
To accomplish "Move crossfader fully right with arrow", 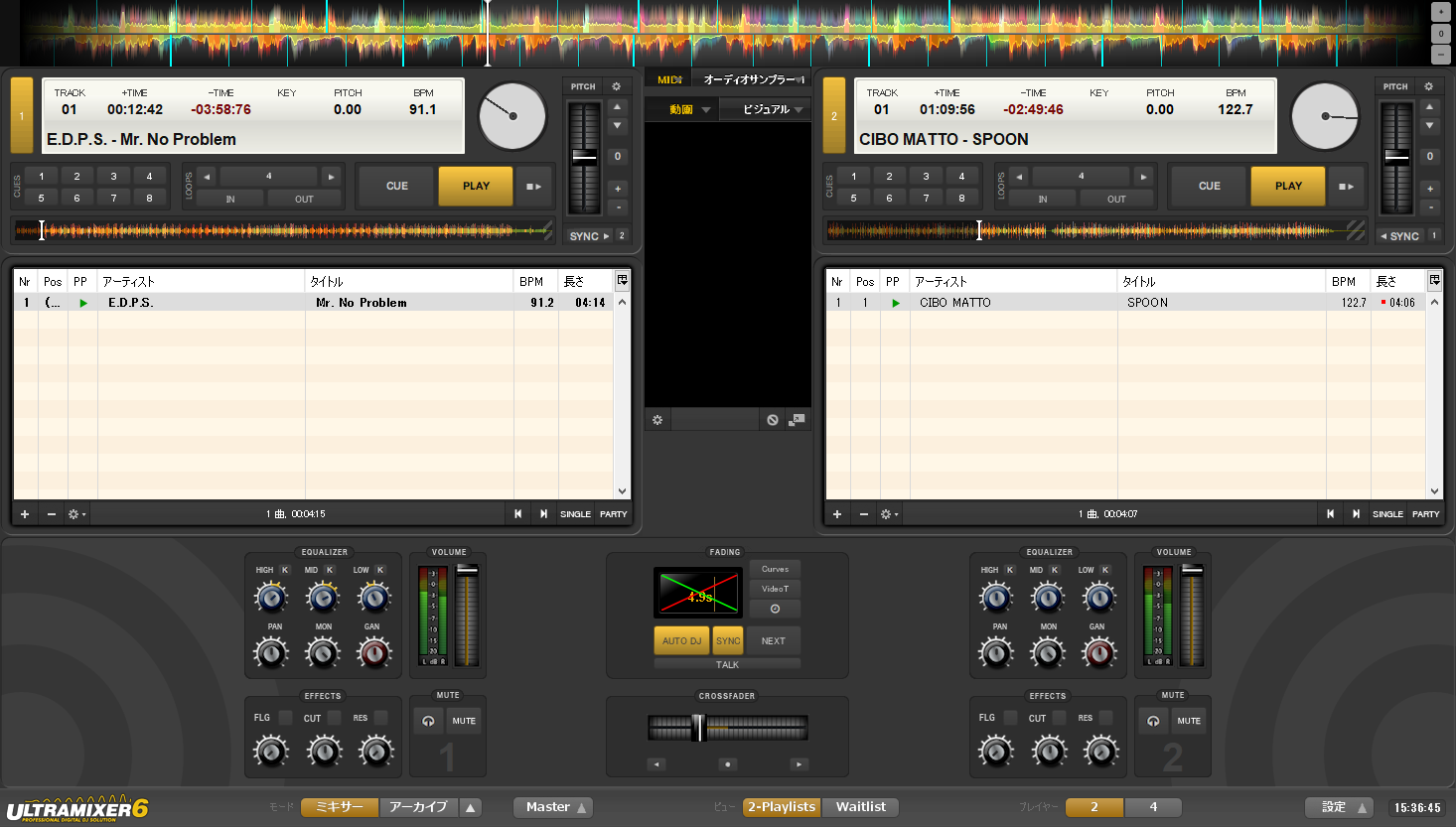I will [x=799, y=764].
